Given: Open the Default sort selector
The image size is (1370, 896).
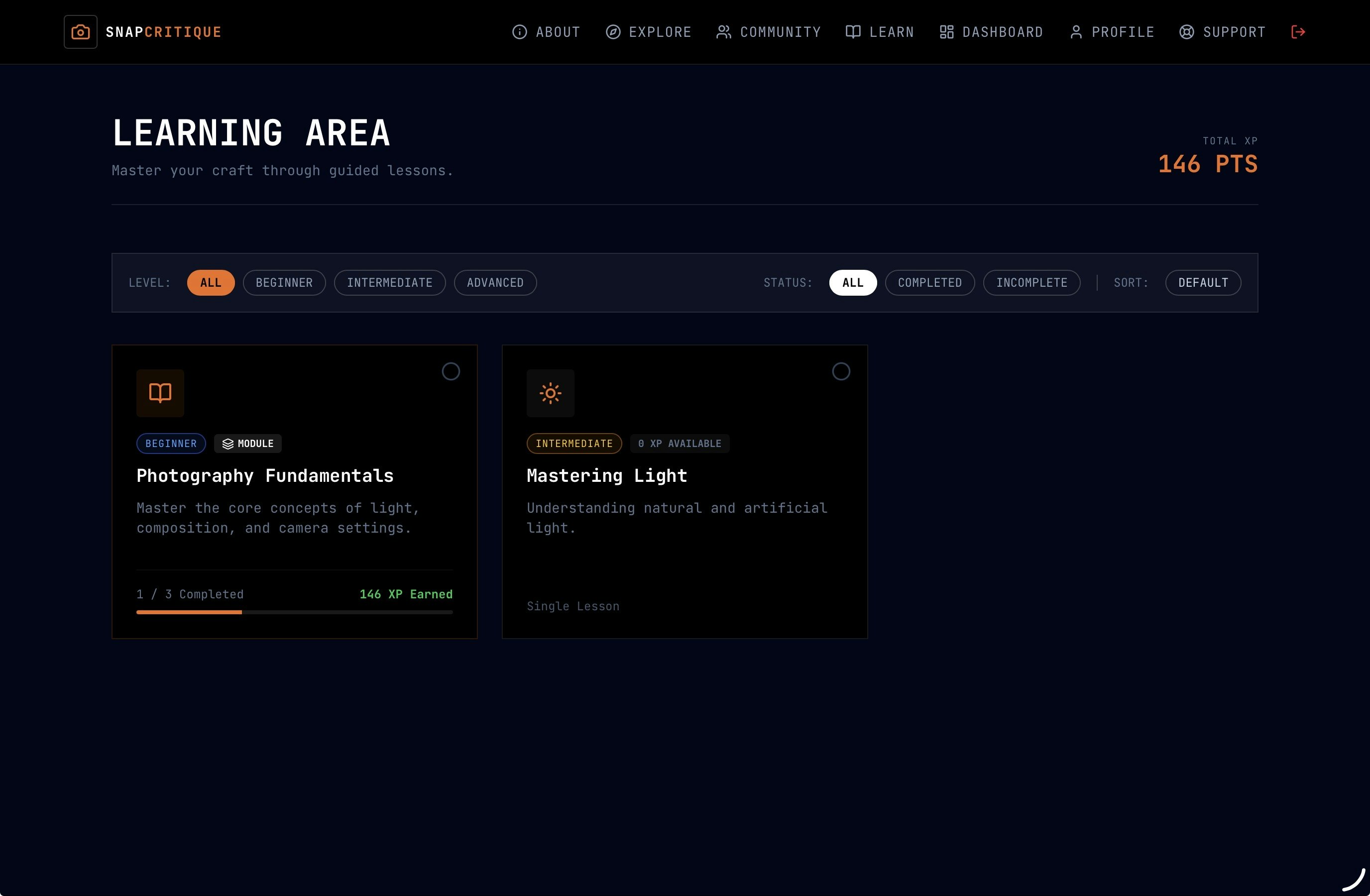Looking at the screenshot, I should [1203, 283].
